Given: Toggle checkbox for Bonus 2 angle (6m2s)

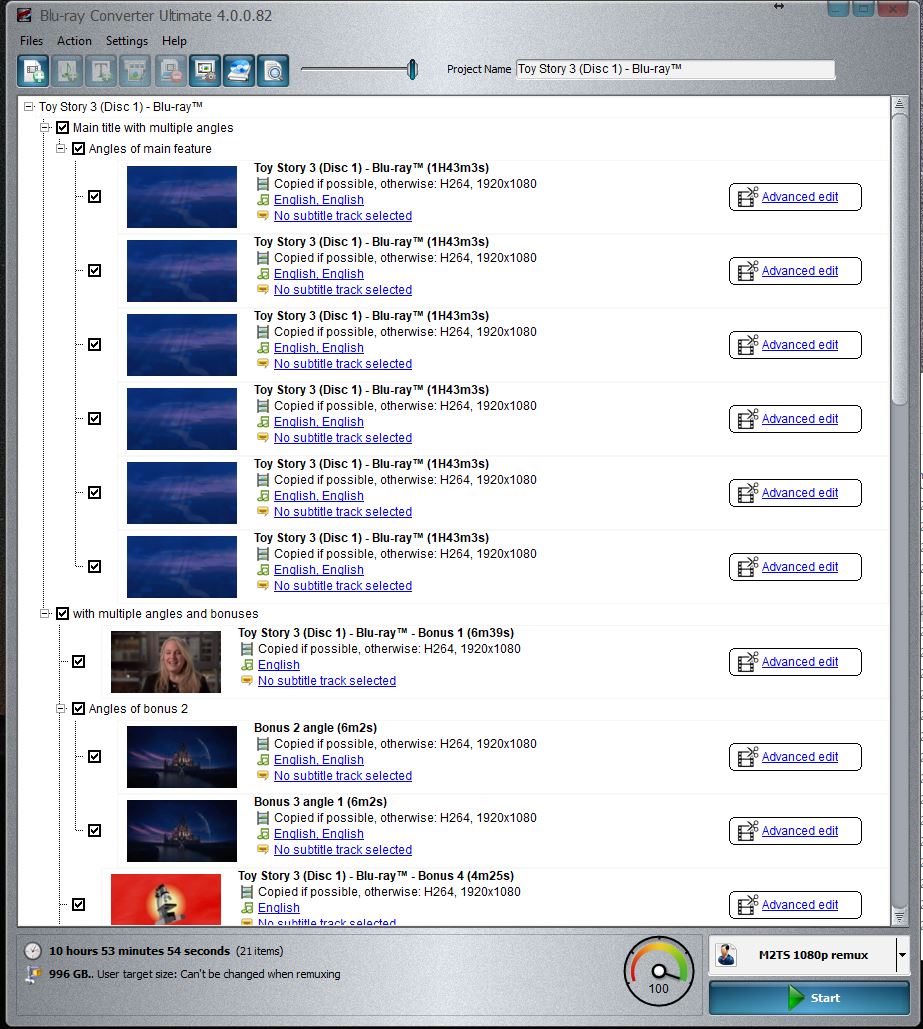Looking at the screenshot, I should (x=95, y=757).
